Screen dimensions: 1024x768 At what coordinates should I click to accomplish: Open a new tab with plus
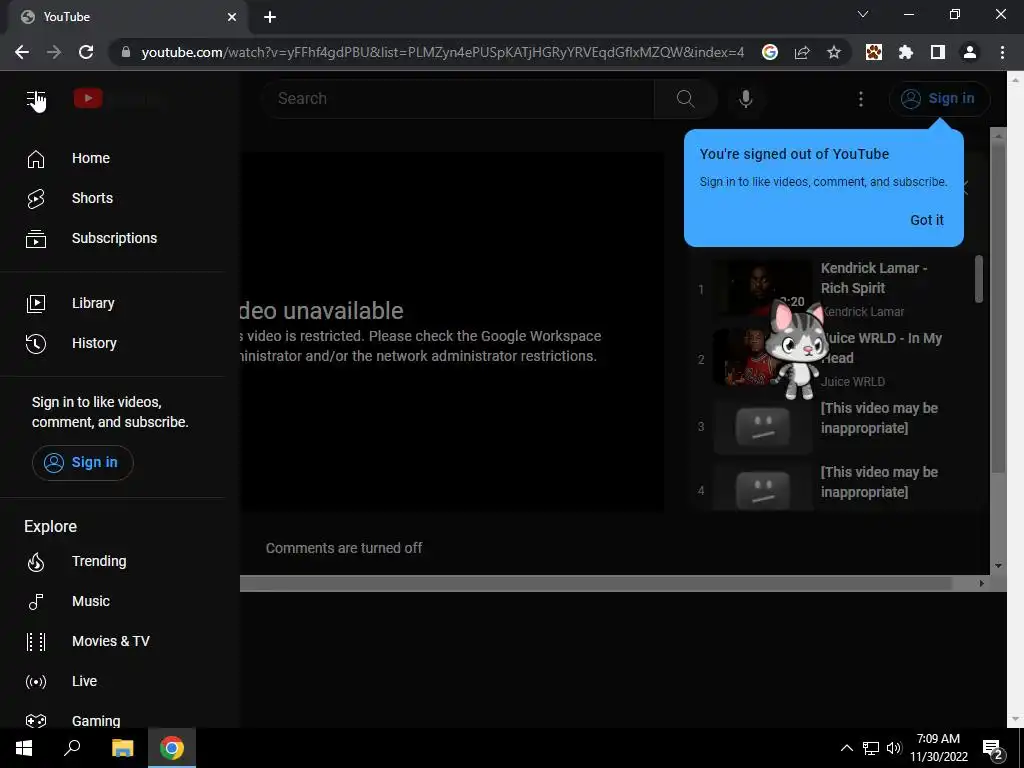point(270,17)
